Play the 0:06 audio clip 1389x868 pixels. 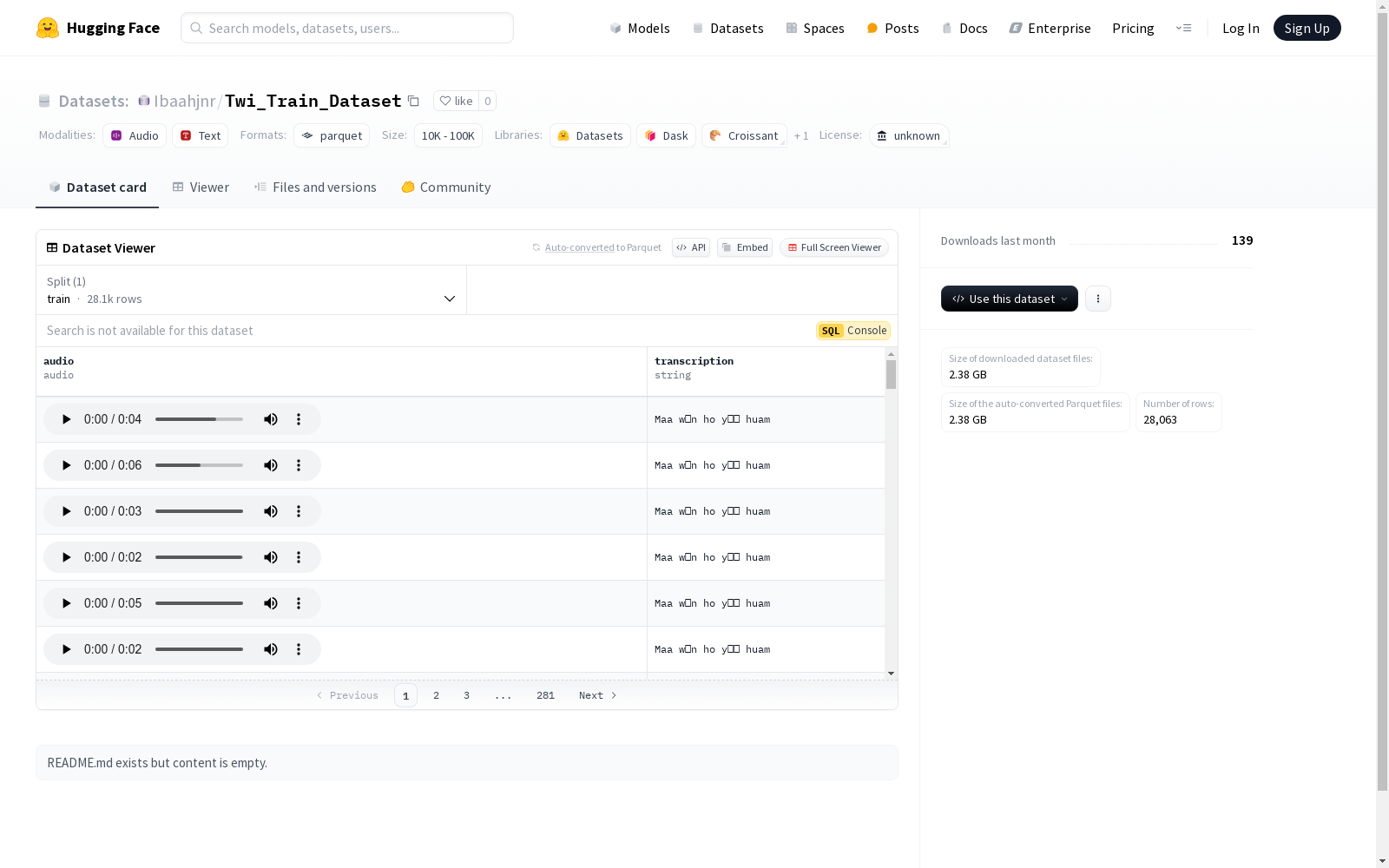66,465
